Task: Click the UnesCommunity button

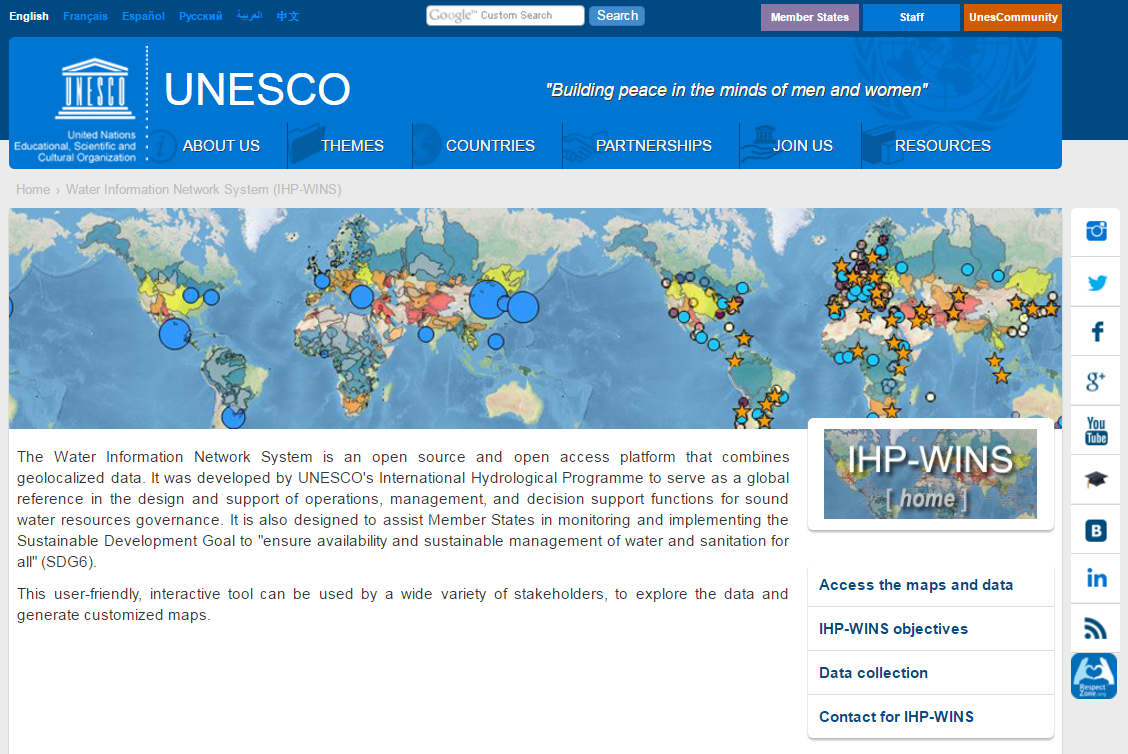Action: coord(1013,17)
